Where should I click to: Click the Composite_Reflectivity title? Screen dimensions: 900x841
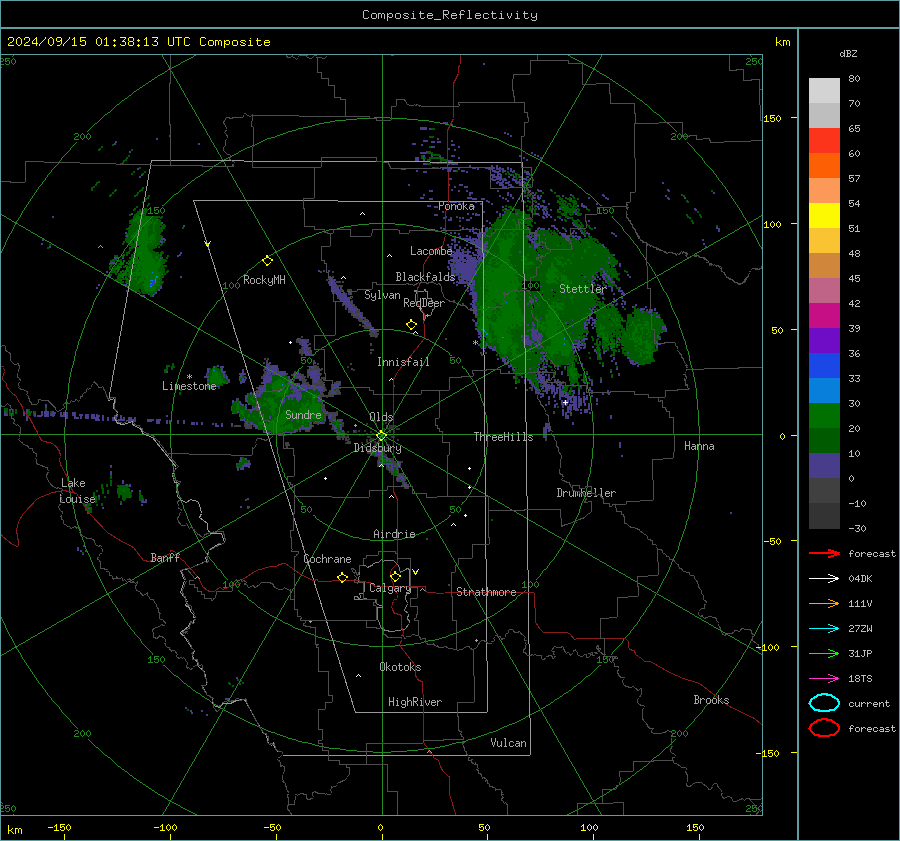click(449, 15)
